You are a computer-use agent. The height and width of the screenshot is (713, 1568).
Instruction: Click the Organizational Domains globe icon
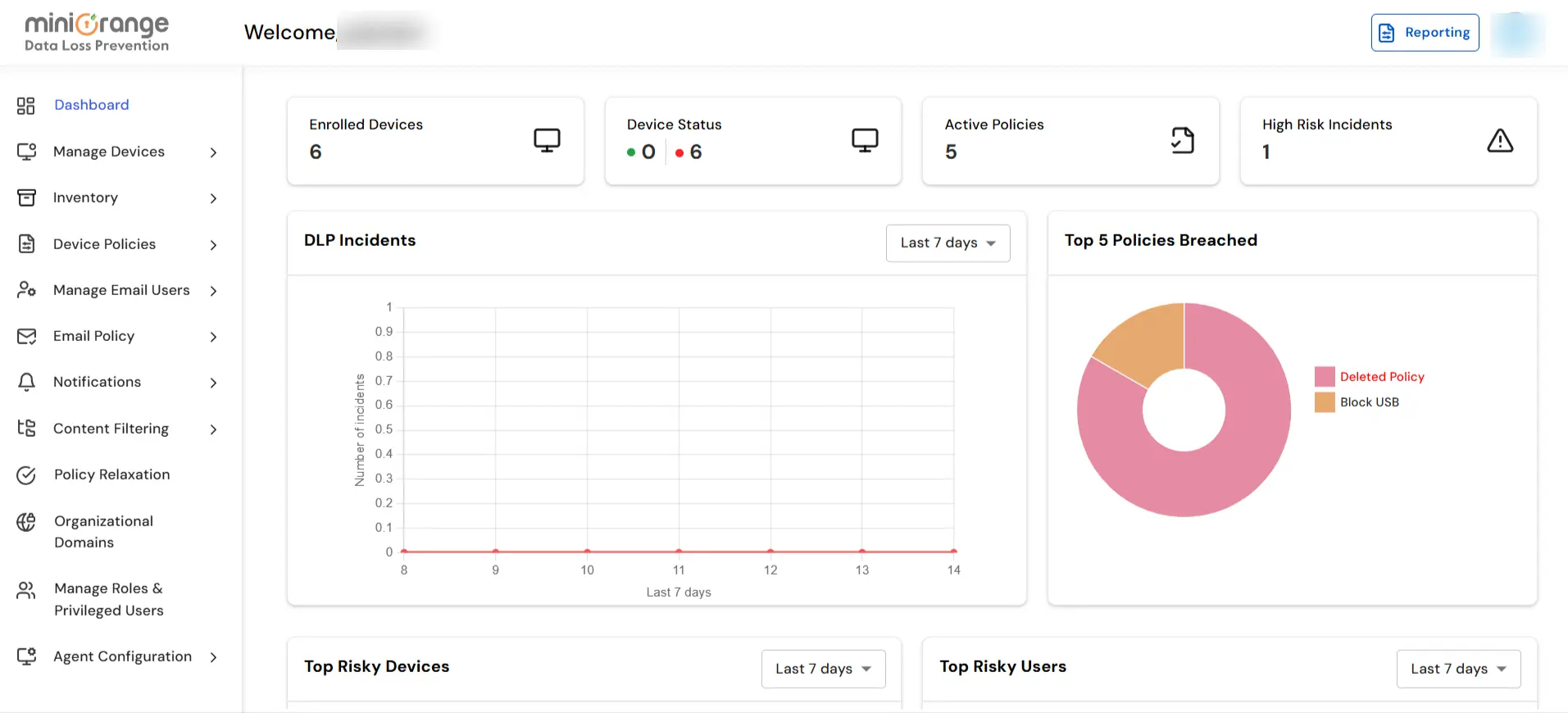(x=26, y=522)
